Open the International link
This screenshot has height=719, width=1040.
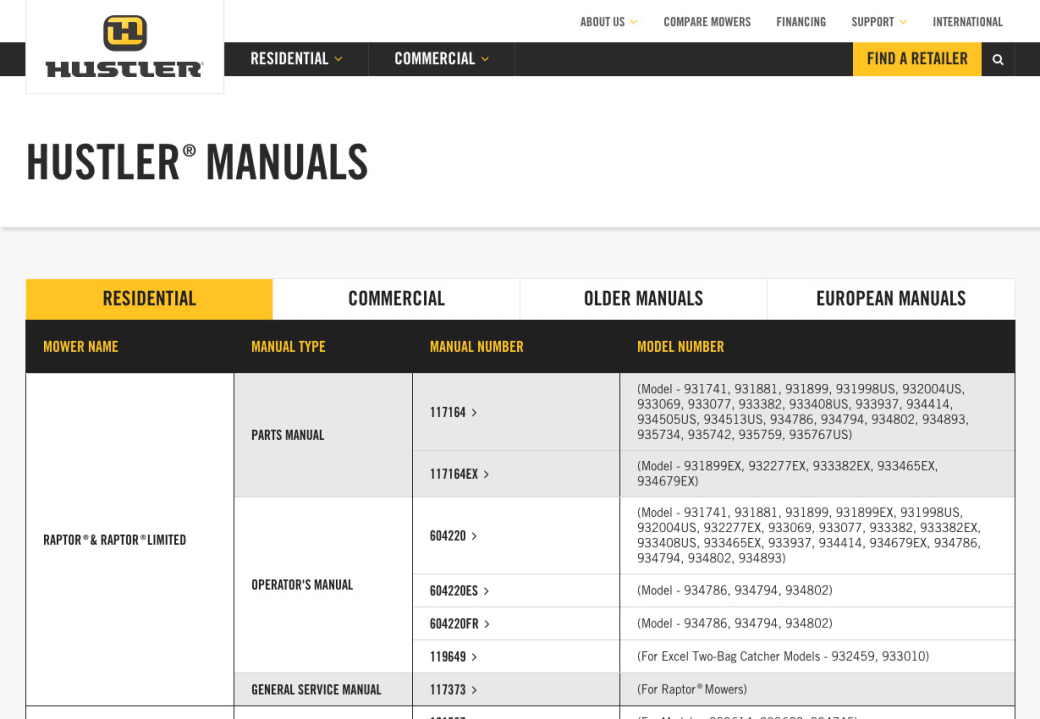967,22
